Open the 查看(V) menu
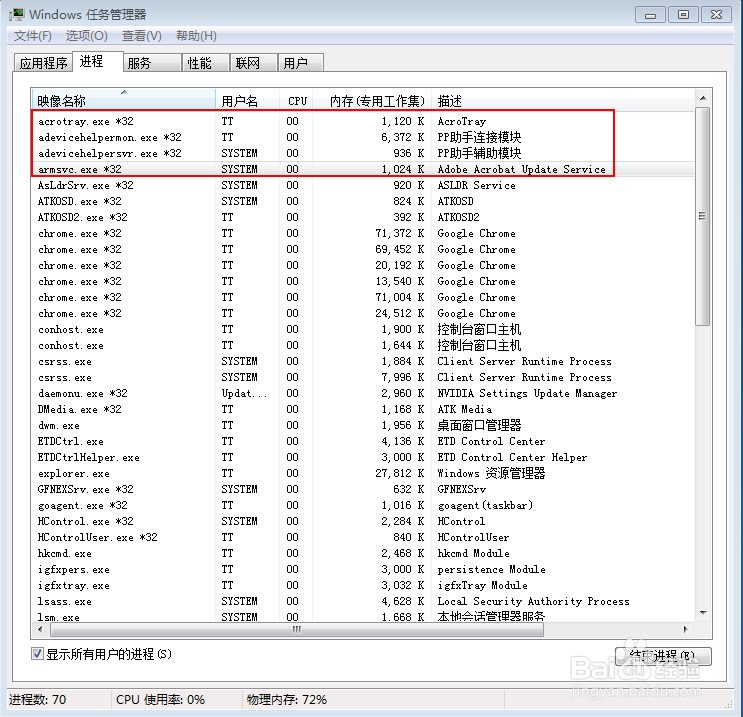This screenshot has height=717, width=743. click(142, 36)
